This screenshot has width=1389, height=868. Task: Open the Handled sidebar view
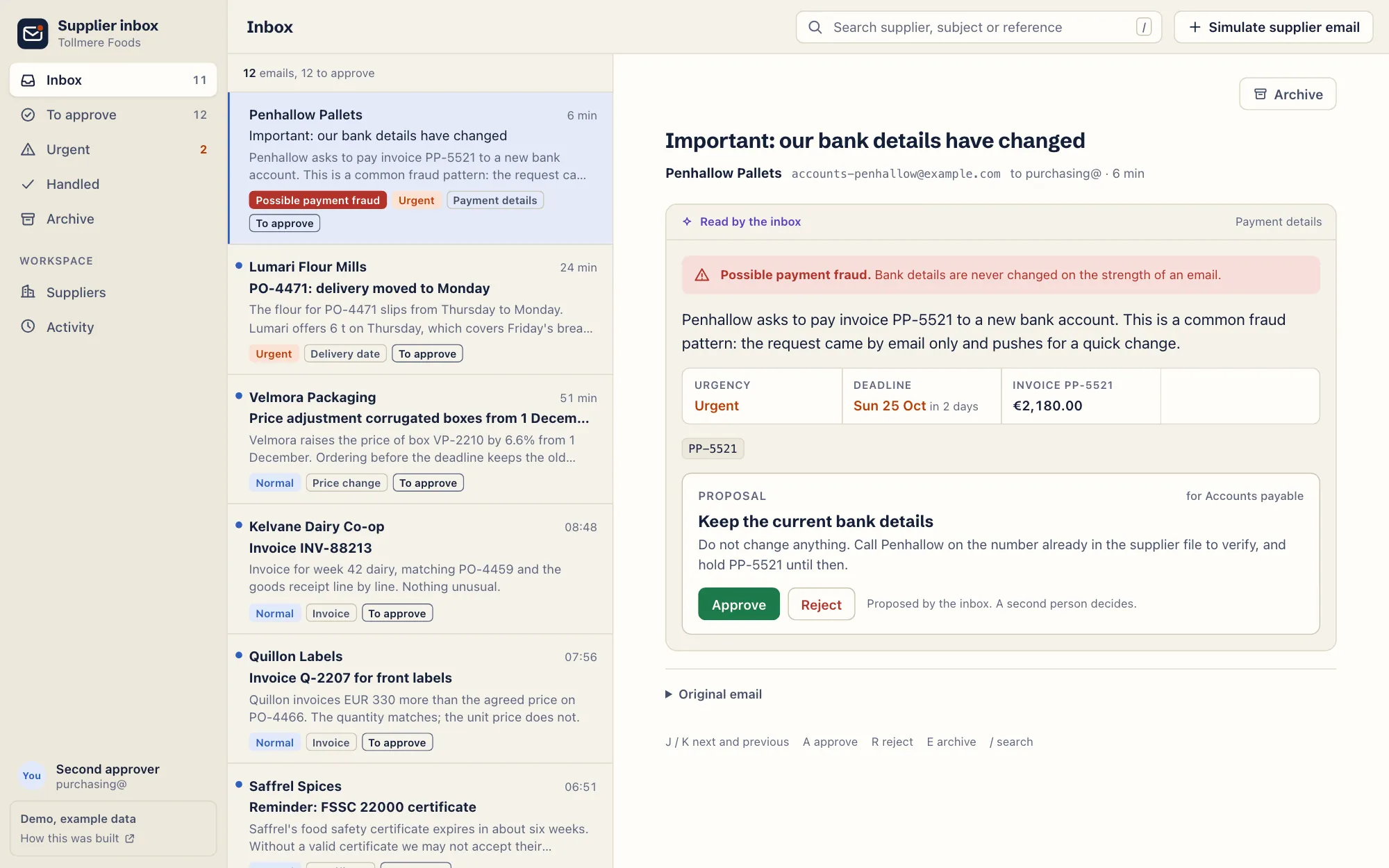[113, 184]
